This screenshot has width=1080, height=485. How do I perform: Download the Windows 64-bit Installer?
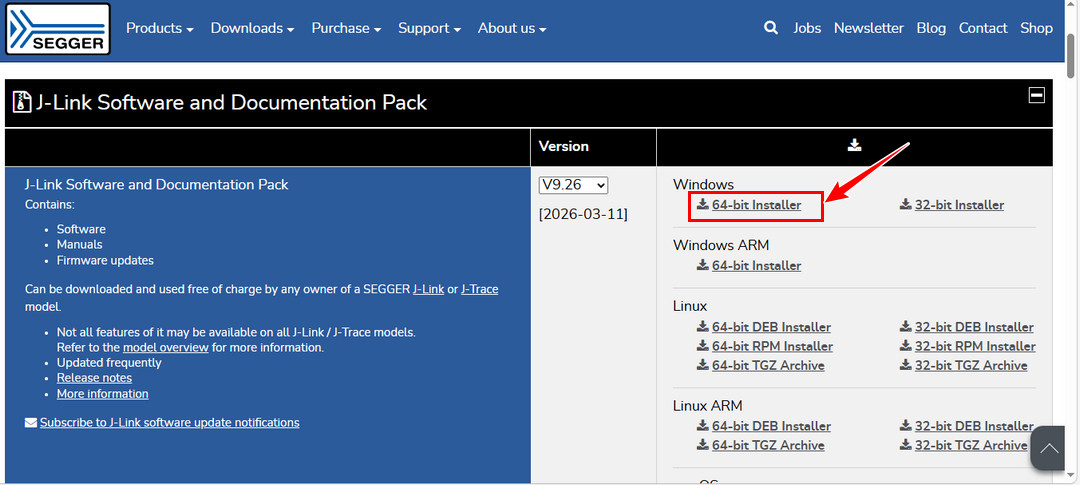tap(756, 205)
